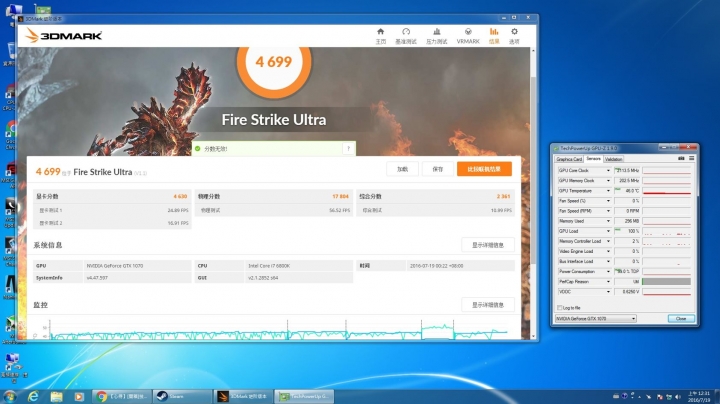The image size is (720, 404).
Task: Switch to the 3DMark taskbar button
Action: [242, 396]
